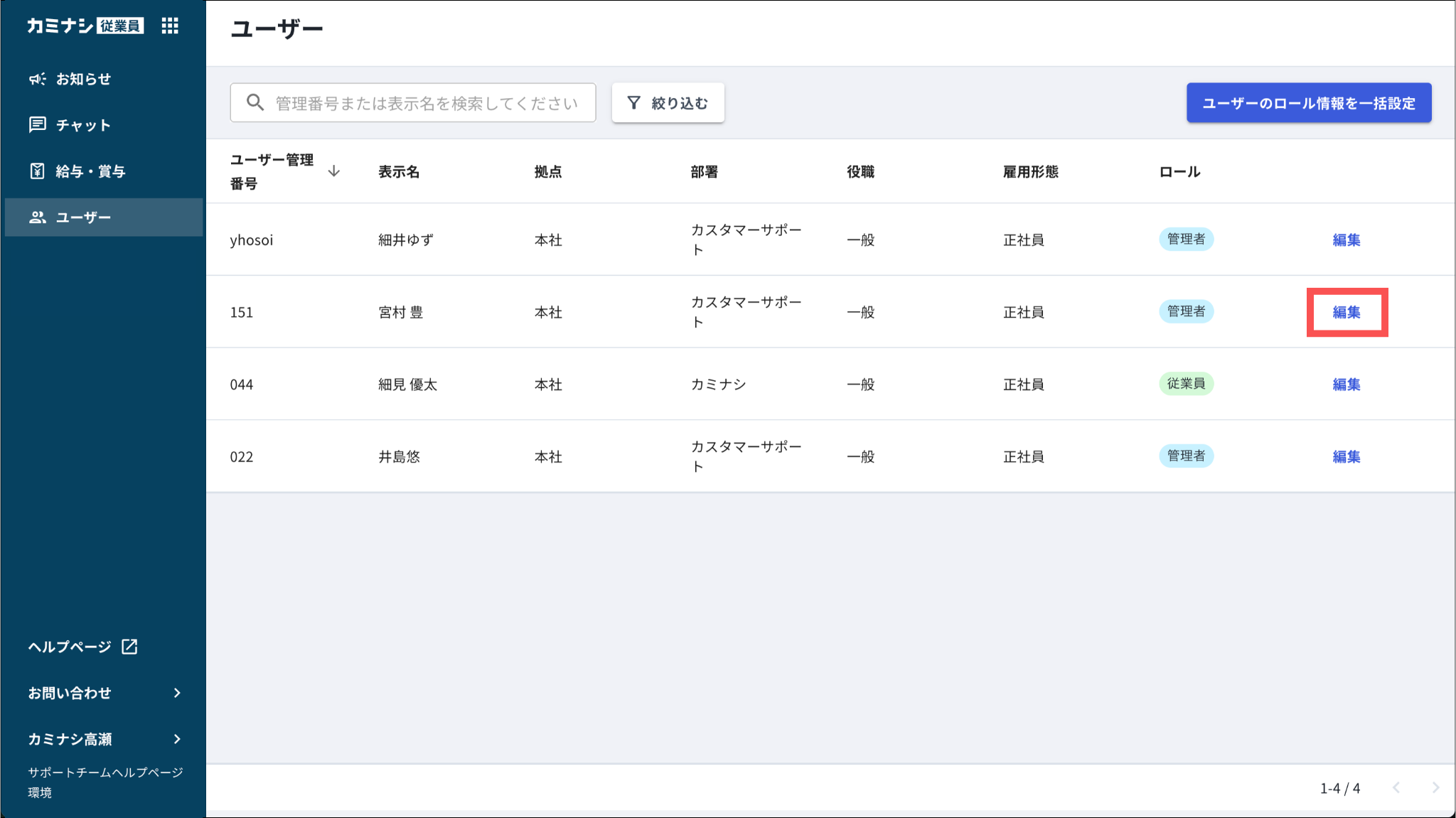Open the チャット menu item
The image size is (1456, 818).
tap(83, 125)
